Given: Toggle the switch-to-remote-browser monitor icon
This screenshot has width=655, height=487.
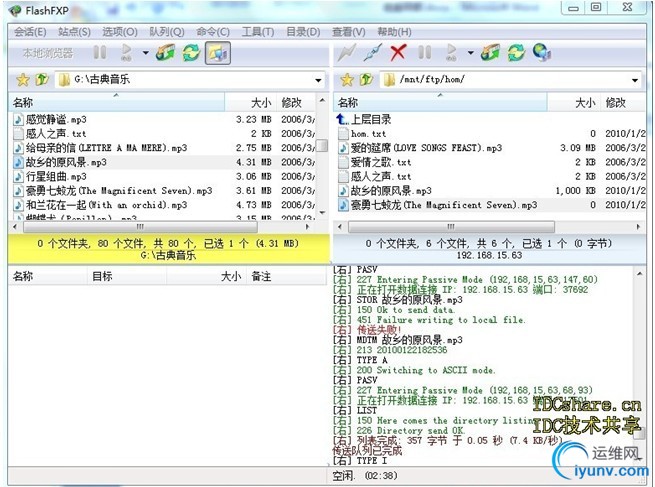Looking at the screenshot, I should coord(218,53).
